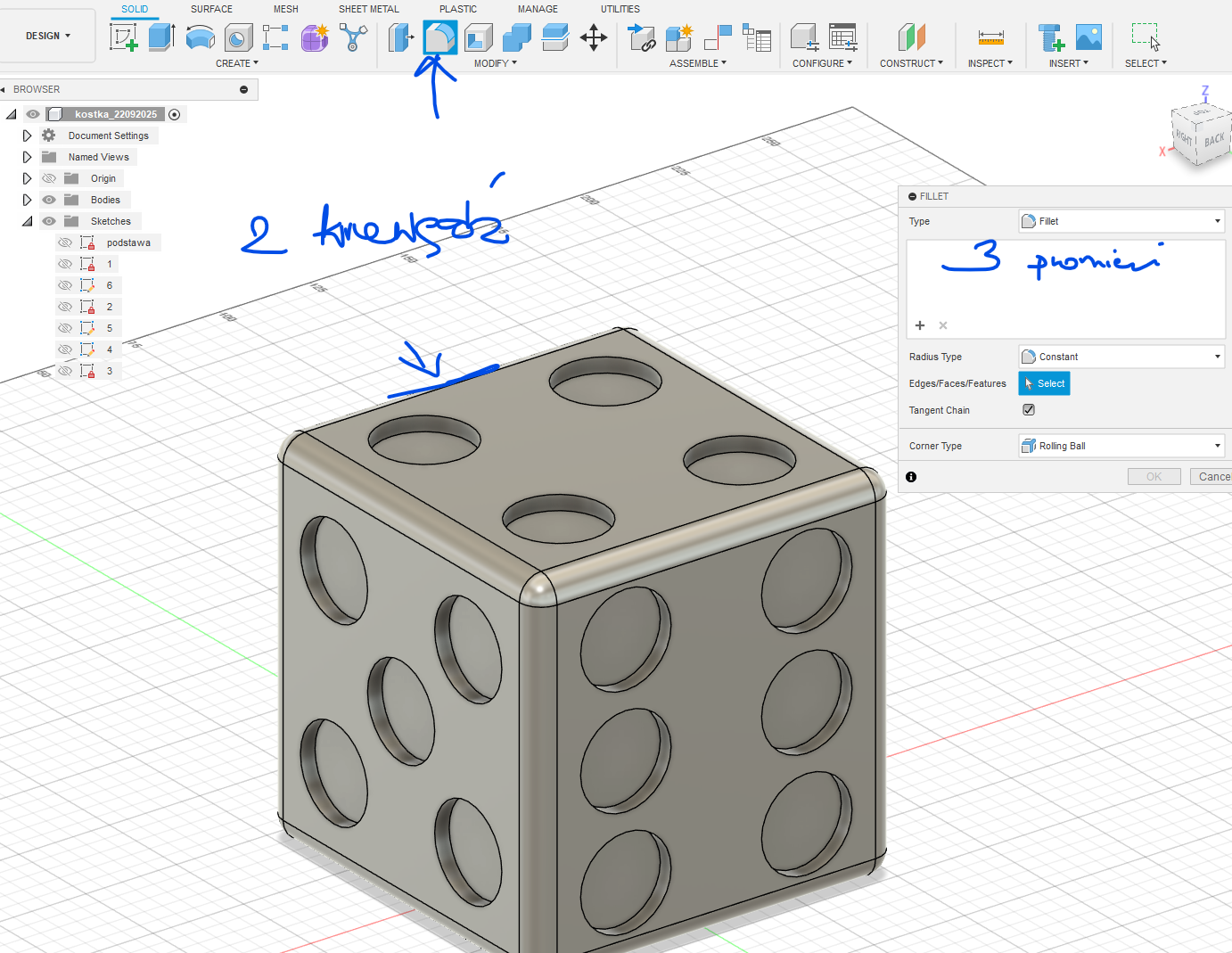The image size is (1232, 953).
Task: Select the Shell tool icon
Action: 479,37
